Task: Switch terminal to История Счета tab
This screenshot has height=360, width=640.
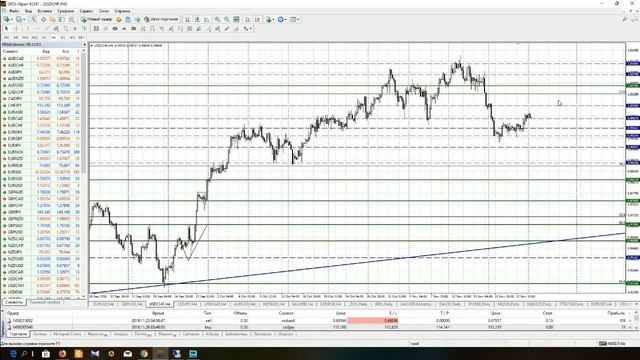Action: pos(67,334)
